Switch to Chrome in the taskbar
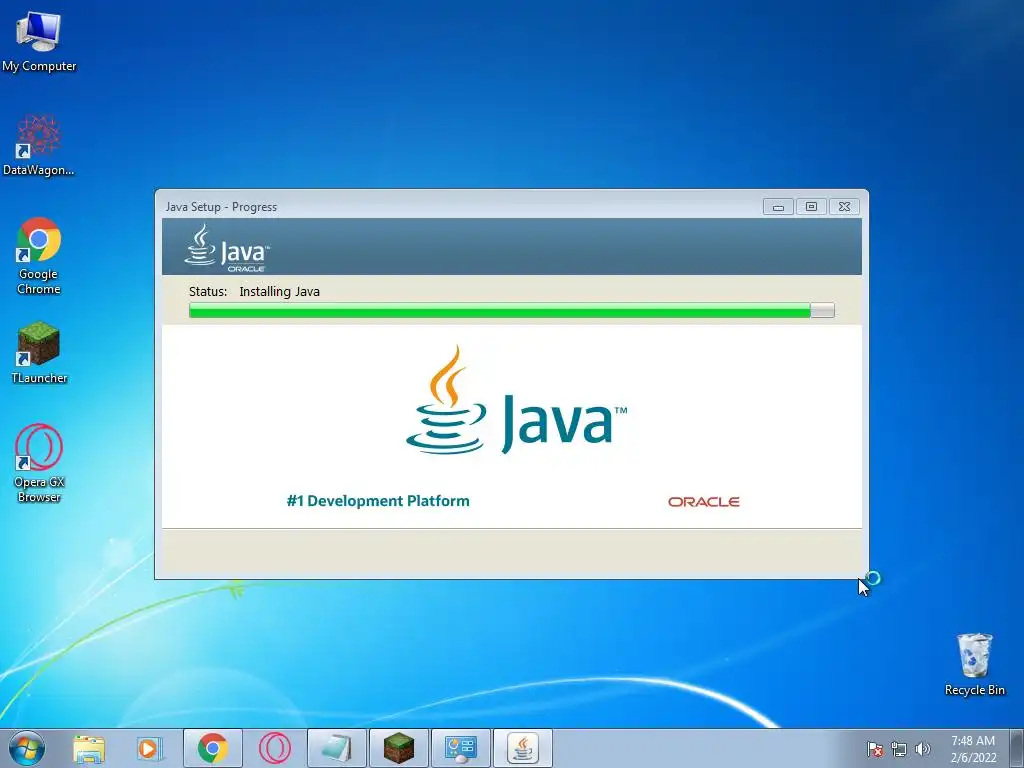Viewport: 1024px width, 768px height. pyautogui.click(x=213, y=748)
